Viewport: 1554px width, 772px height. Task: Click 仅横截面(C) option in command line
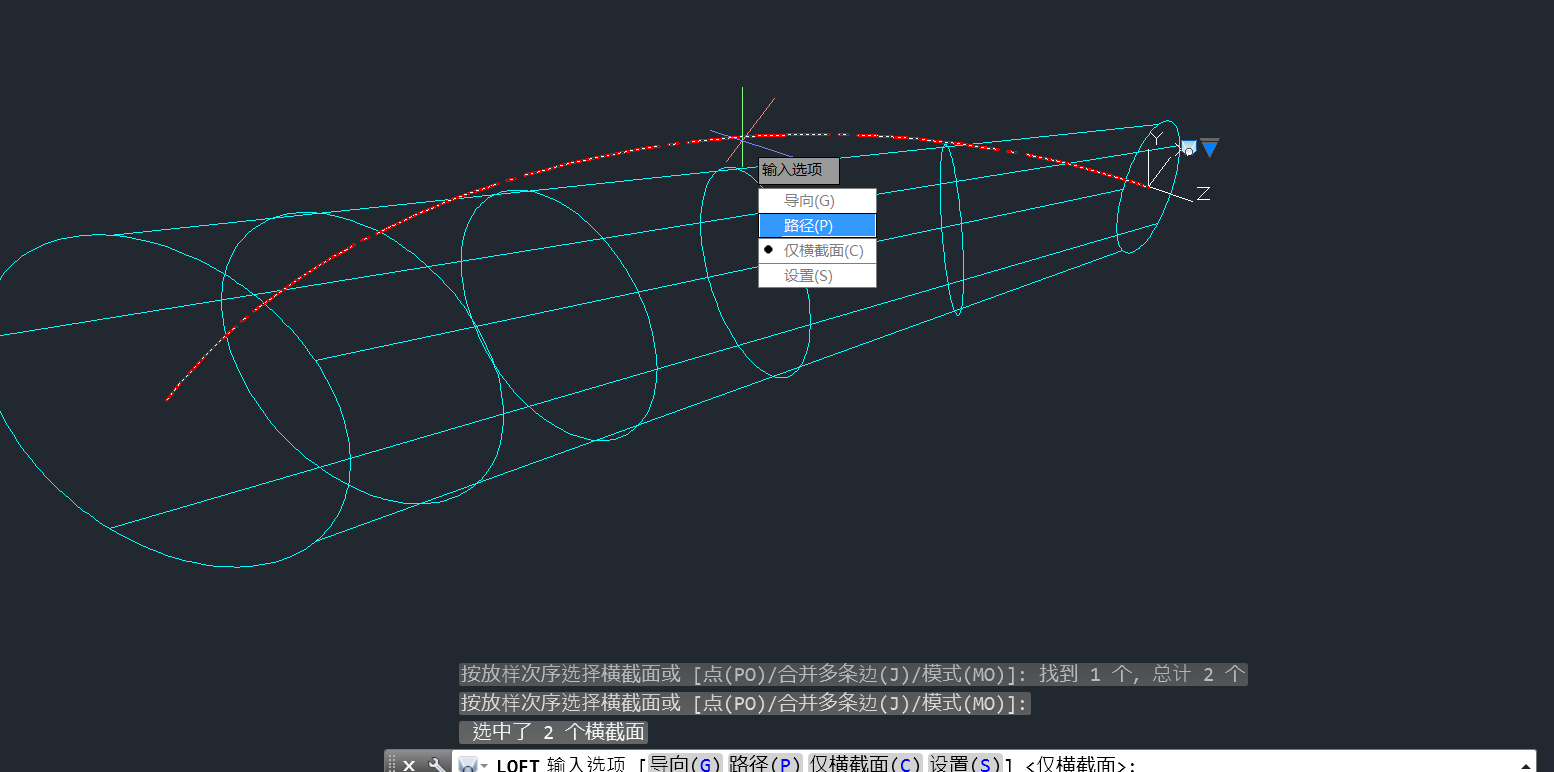click(x=865, y=764)
